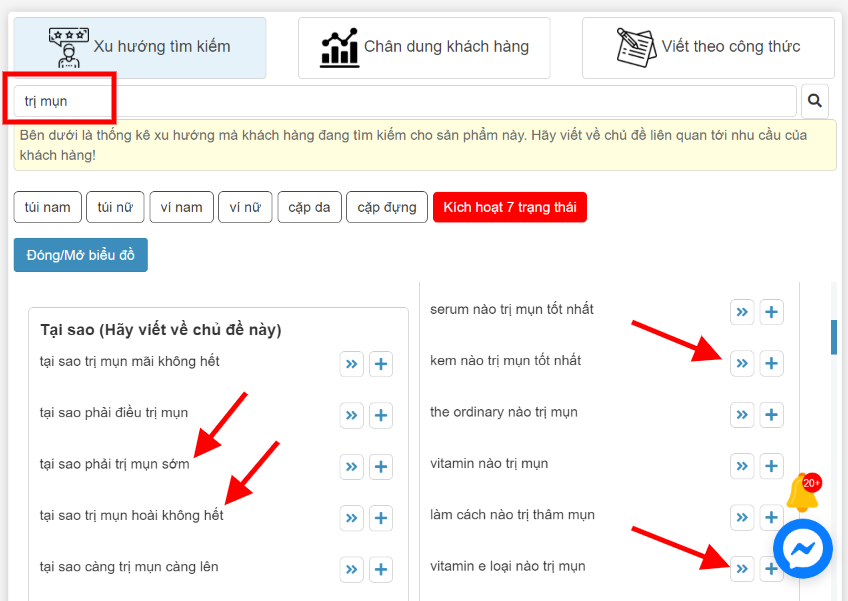Add 'vitamin nào trị mụn' with plus
Screen dimensions: 848x601
(771, 466)
